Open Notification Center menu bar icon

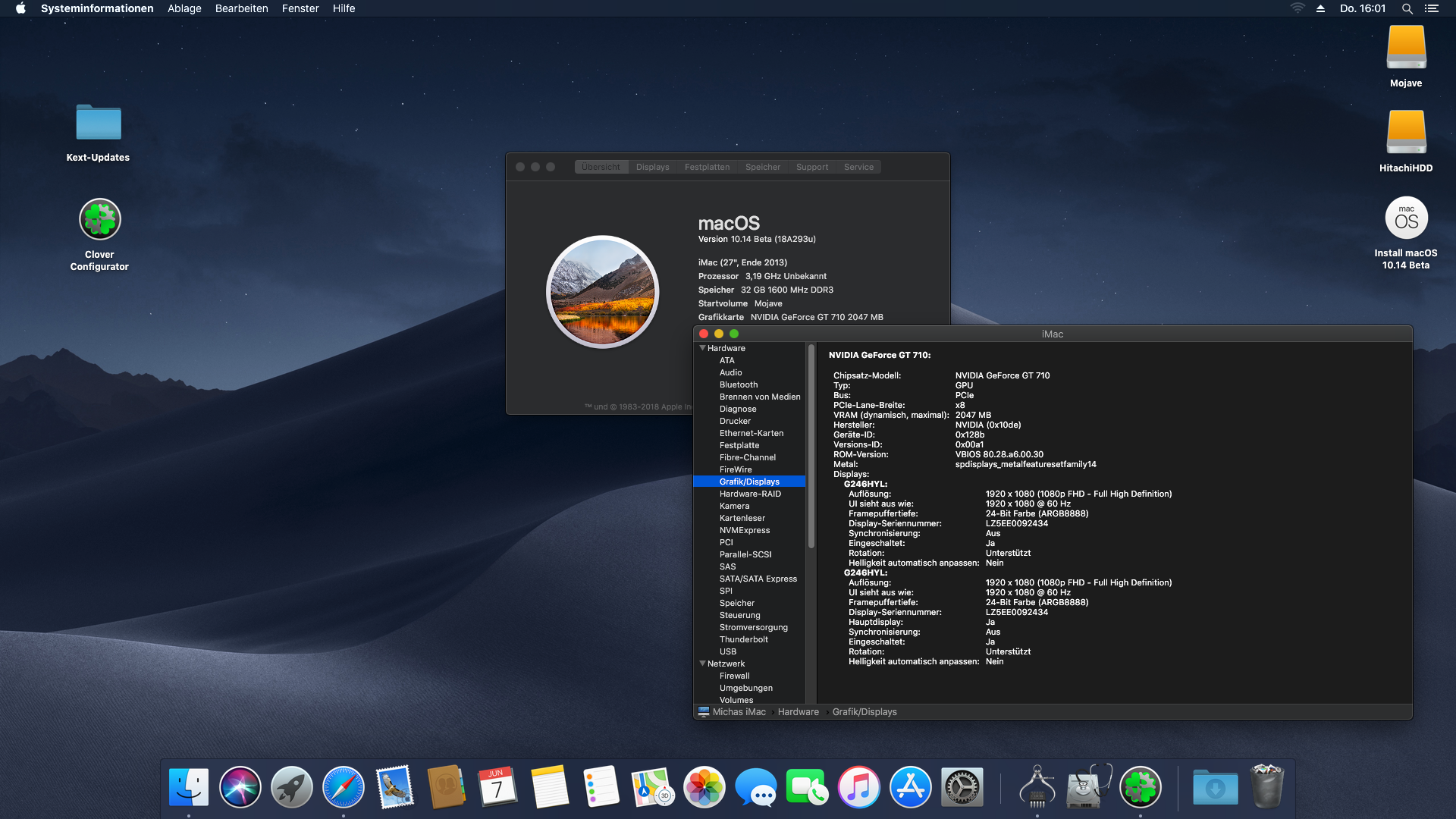[x=1431, y=8]
